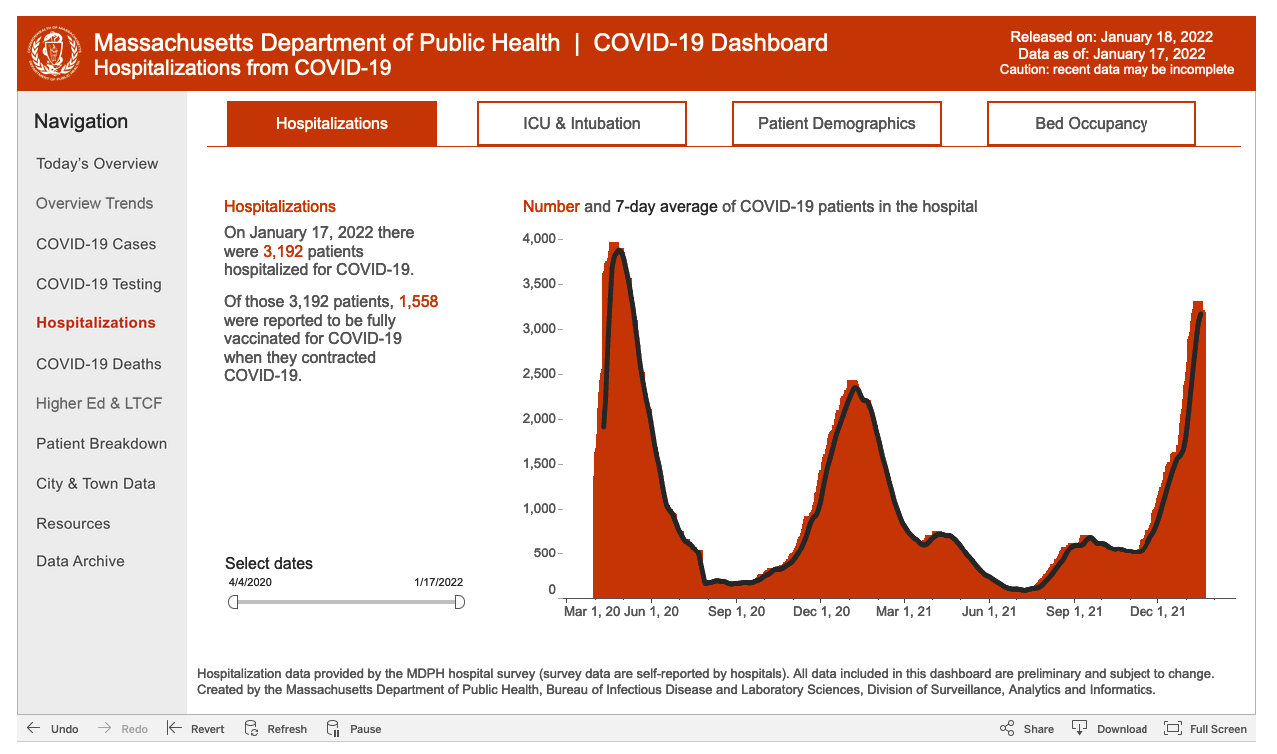Open City & Town Data page
Screen dimensions: 1277x754
[x=96, y=483]
